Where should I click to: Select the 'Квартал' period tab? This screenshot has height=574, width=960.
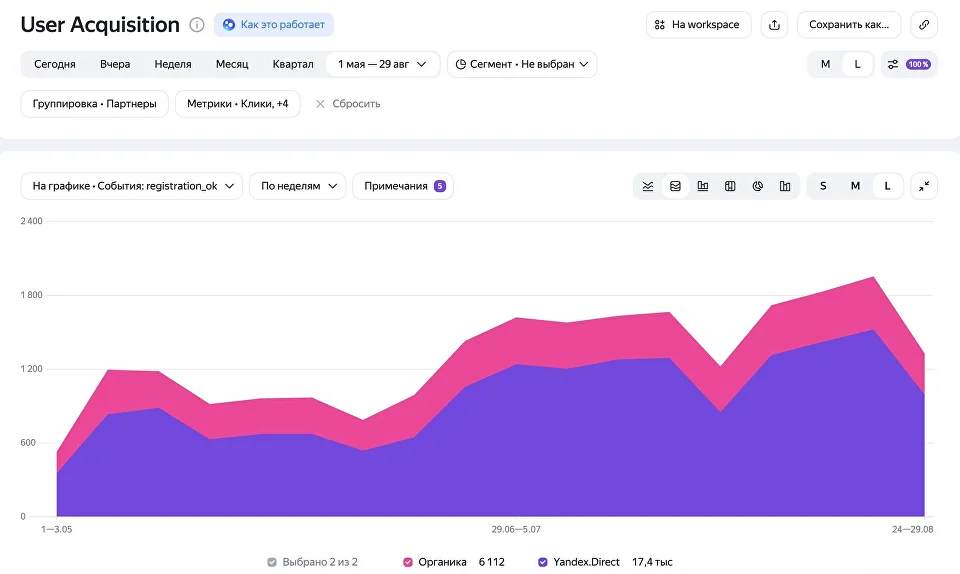pyautogui.click(x=293, y=64)
